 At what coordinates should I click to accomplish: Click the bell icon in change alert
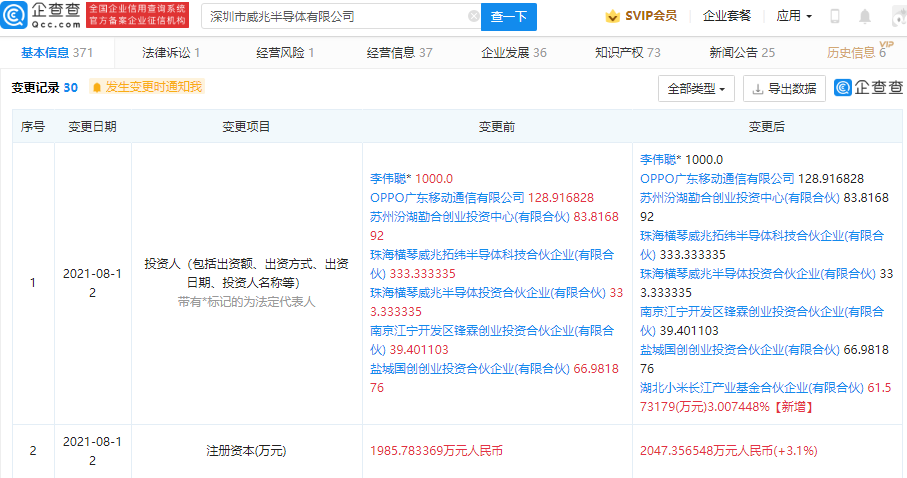point(97,87)
